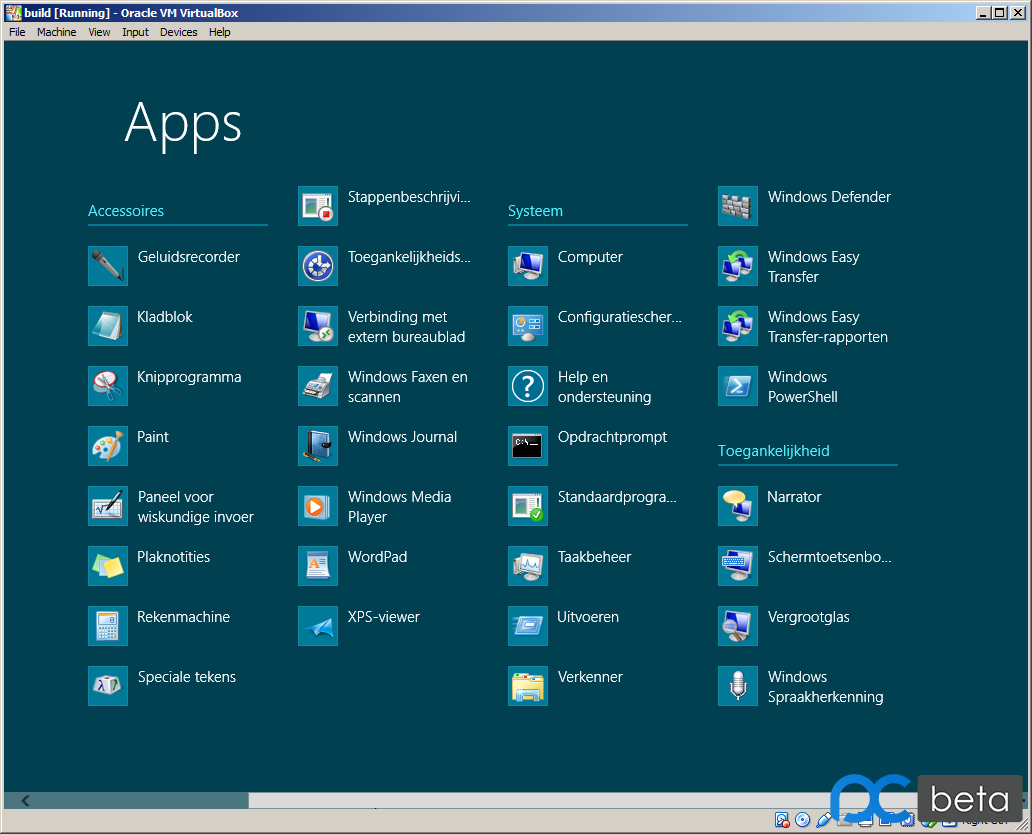Open the View menu
1032x834 pixels.
99,32
